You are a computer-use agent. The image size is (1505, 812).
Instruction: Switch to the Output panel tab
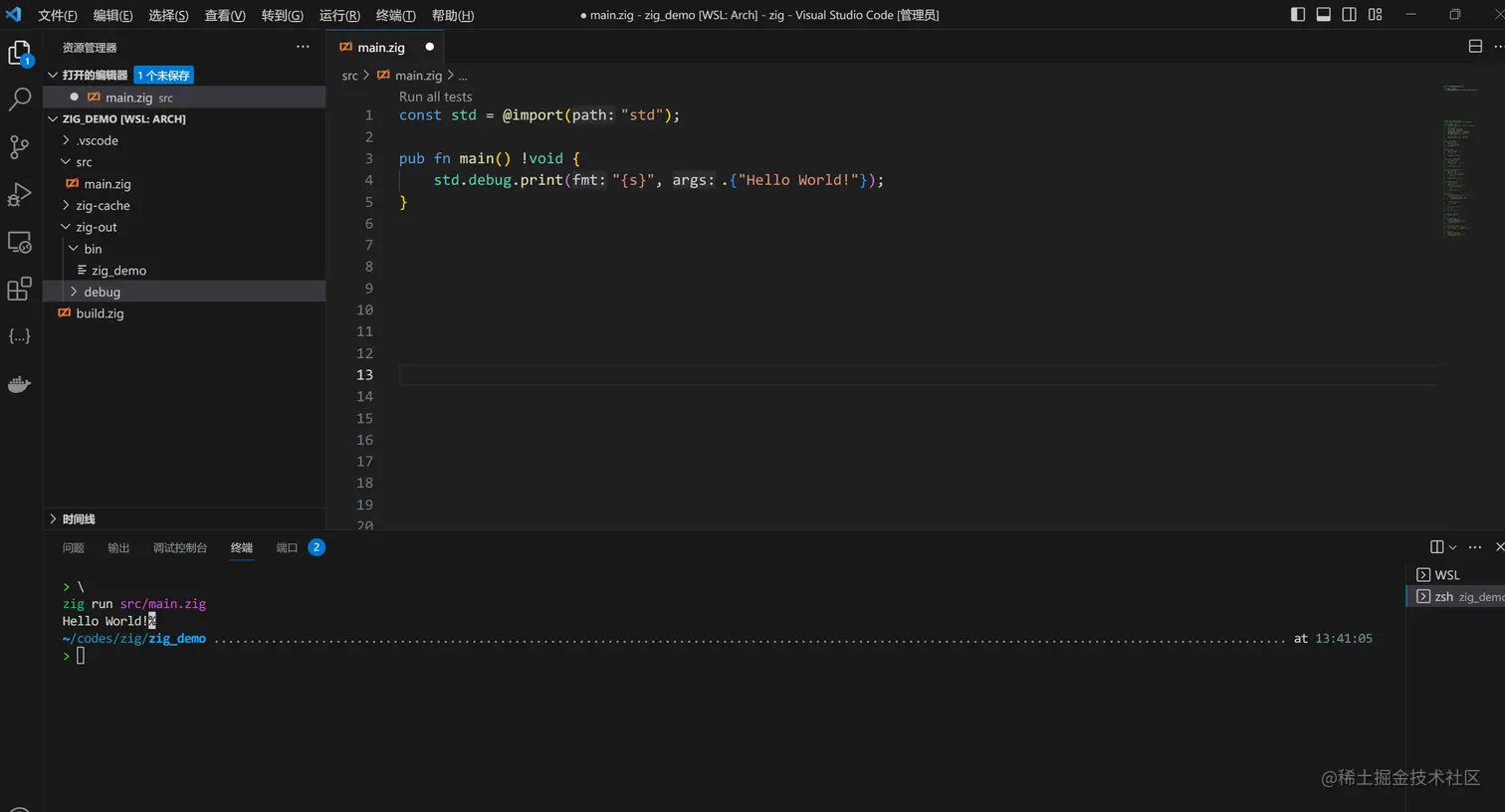click(118, 548)
